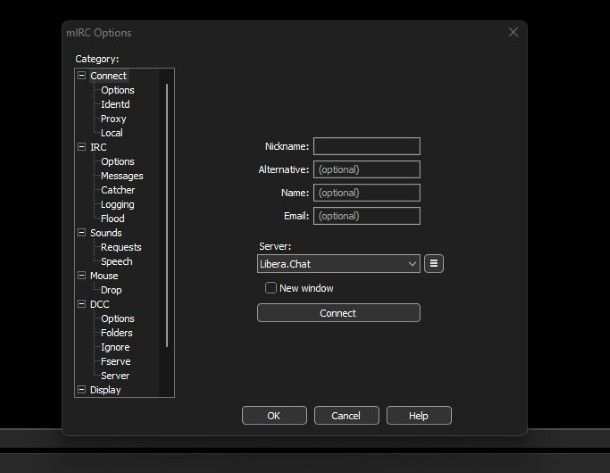
Task: Select the Fserve category
Action: [116, 361]
